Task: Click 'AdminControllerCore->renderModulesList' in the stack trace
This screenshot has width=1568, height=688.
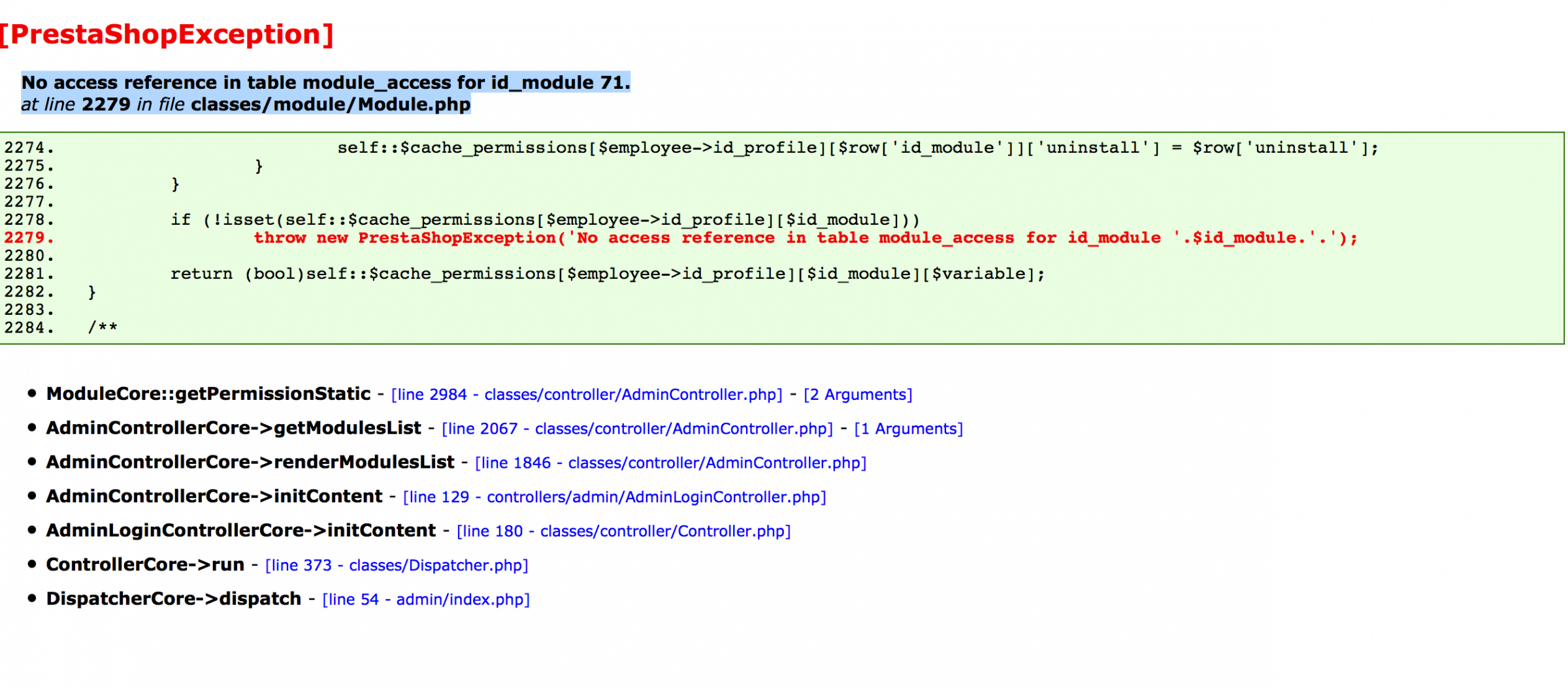Action: [250, 462]
